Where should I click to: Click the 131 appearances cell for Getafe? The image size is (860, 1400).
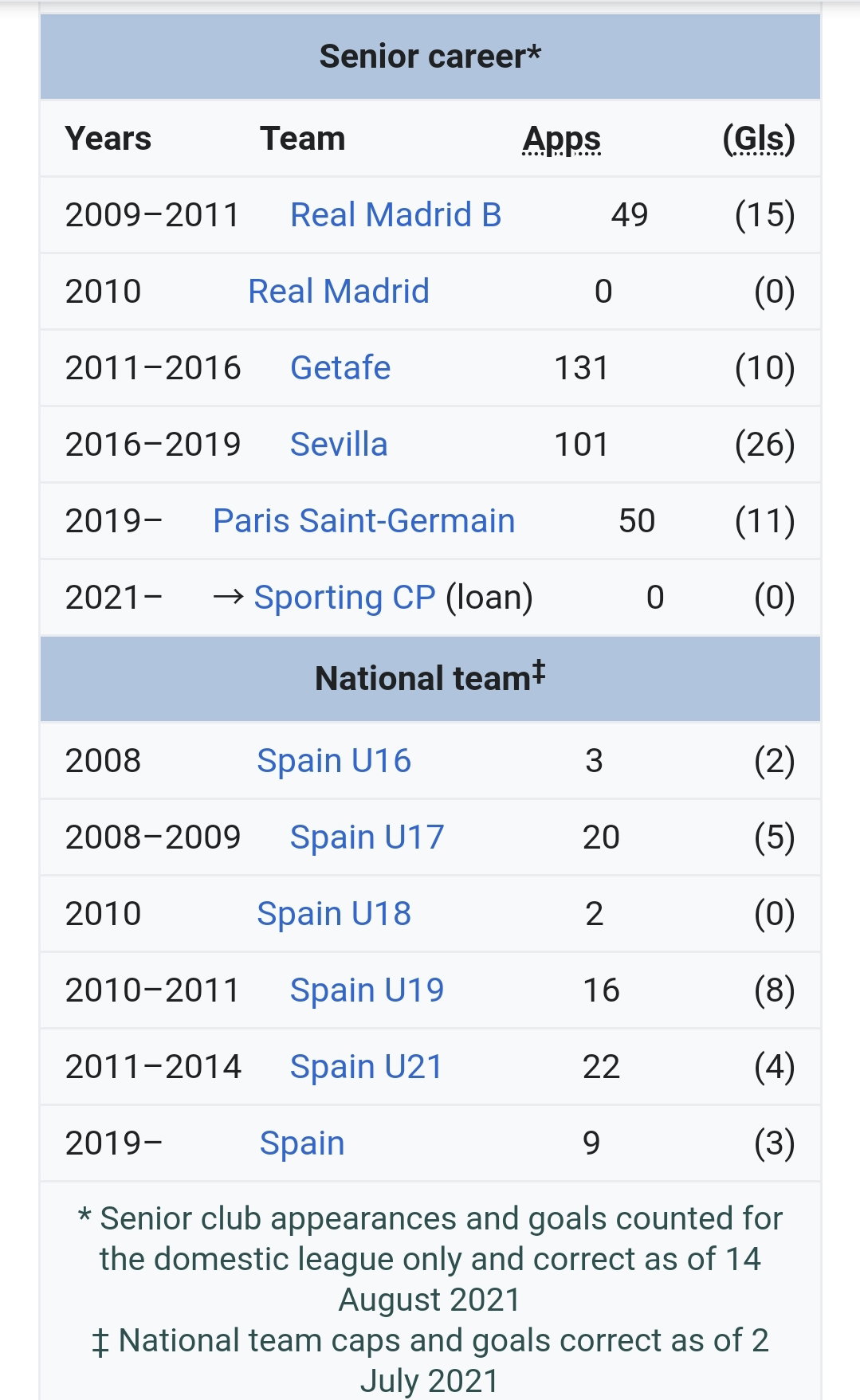[x=582, y=368]
